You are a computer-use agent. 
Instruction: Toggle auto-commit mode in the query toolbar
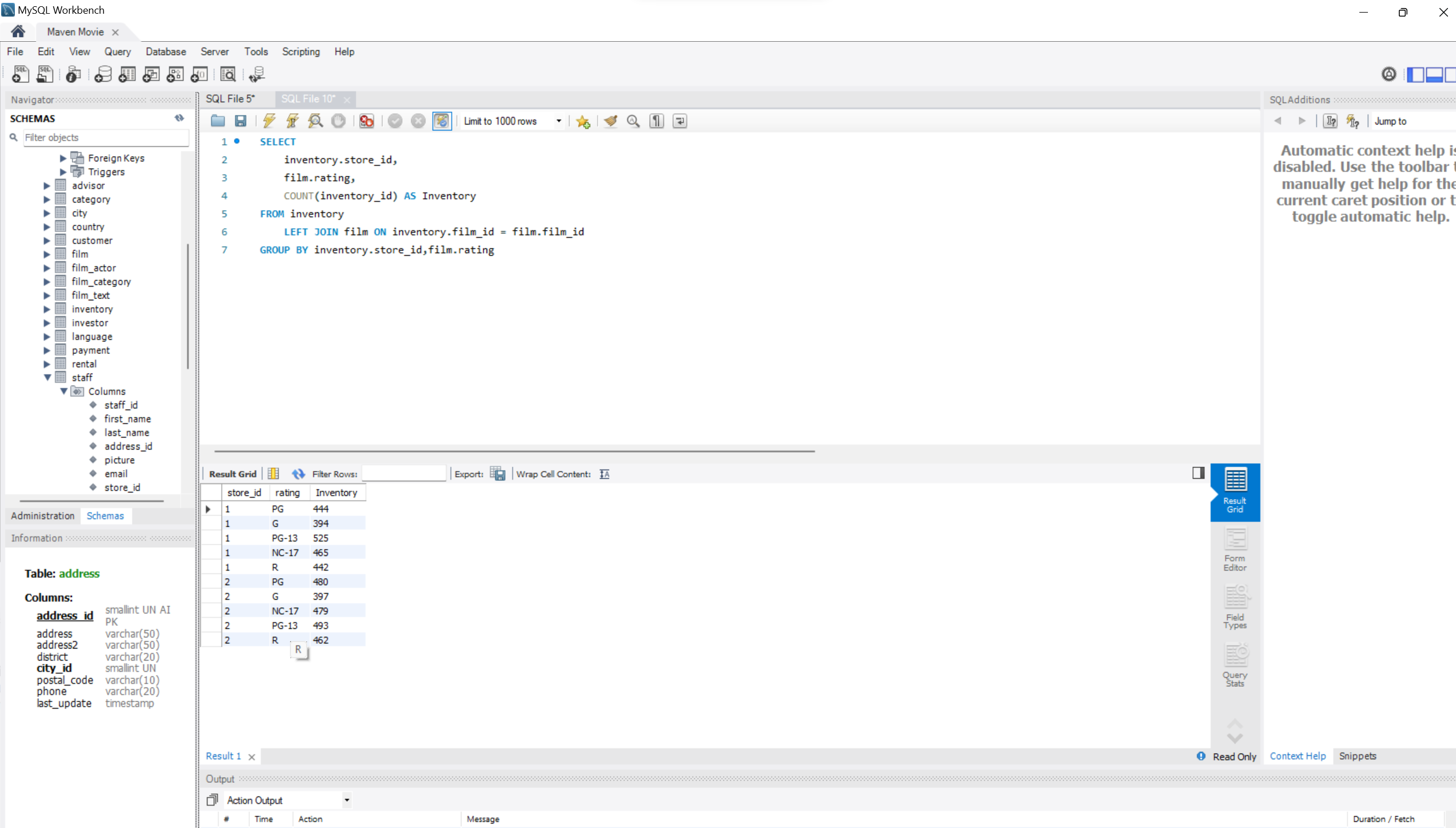tap(442, 121)
